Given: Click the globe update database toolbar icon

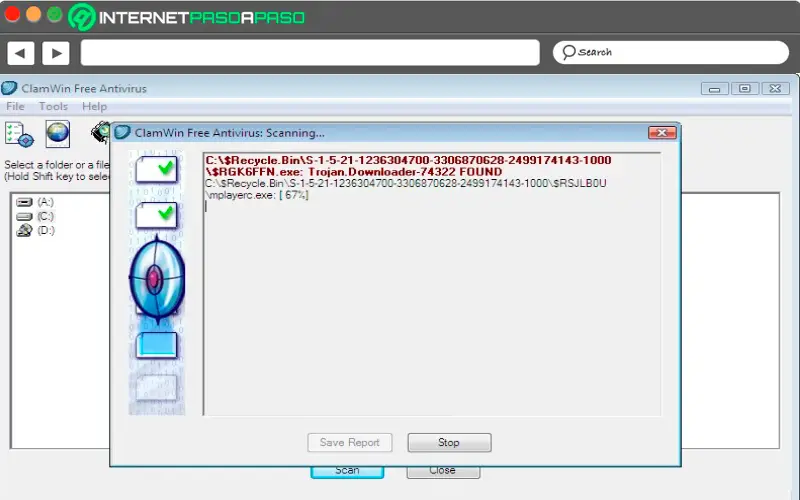Looking at the screenshot, I should pyautogui.click(x=58, y=134).
